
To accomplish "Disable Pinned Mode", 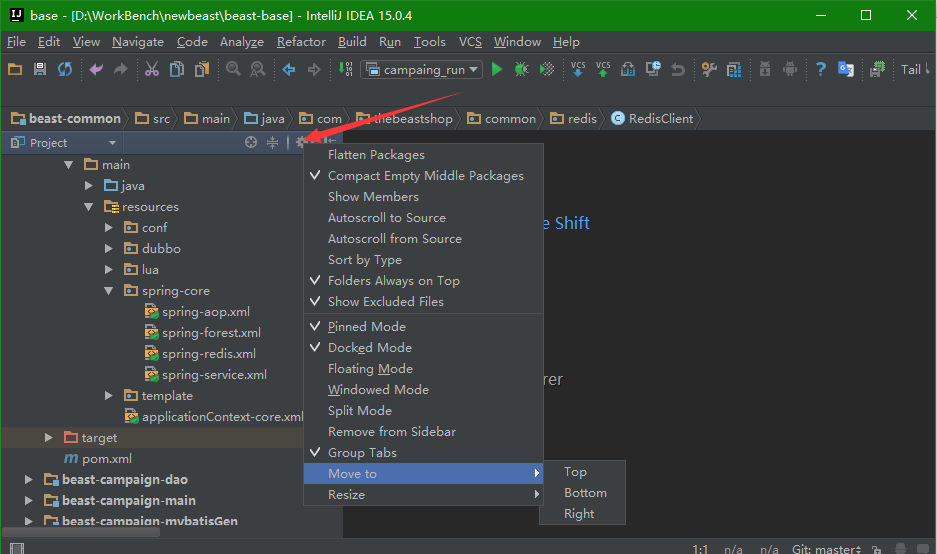I will 423,327.
